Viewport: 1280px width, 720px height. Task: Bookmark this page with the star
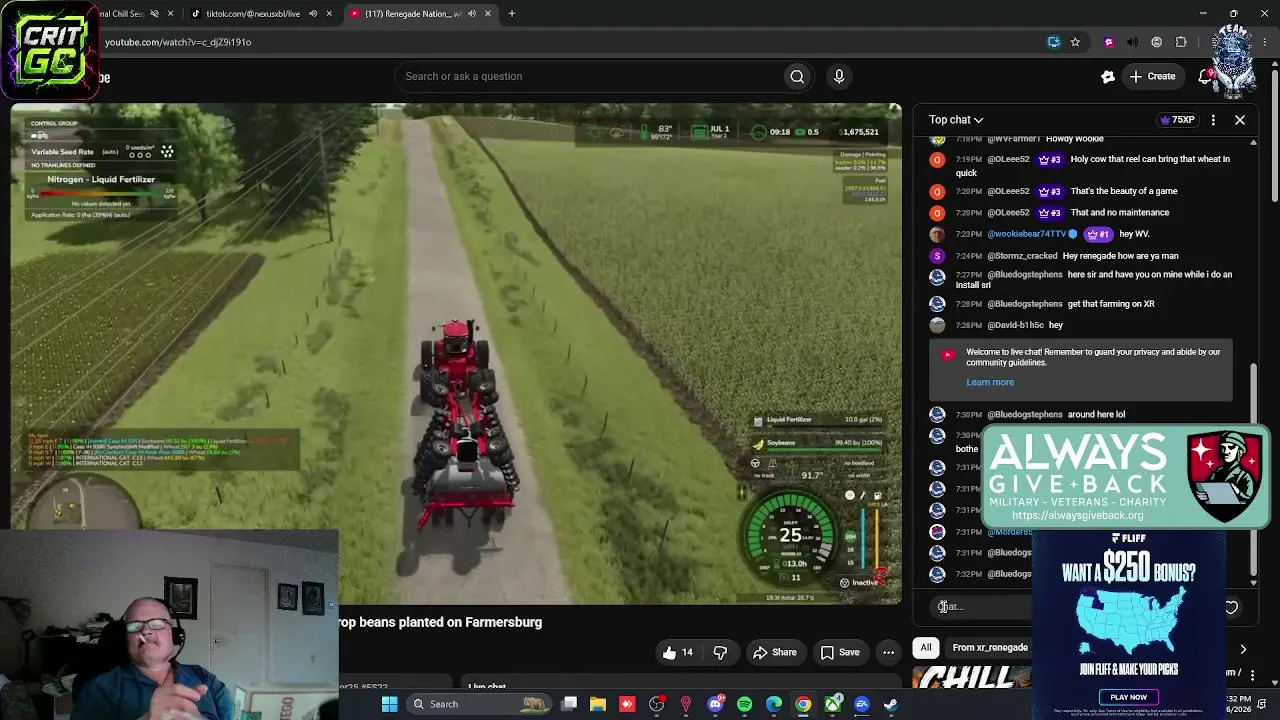(x=1075, y=42)
